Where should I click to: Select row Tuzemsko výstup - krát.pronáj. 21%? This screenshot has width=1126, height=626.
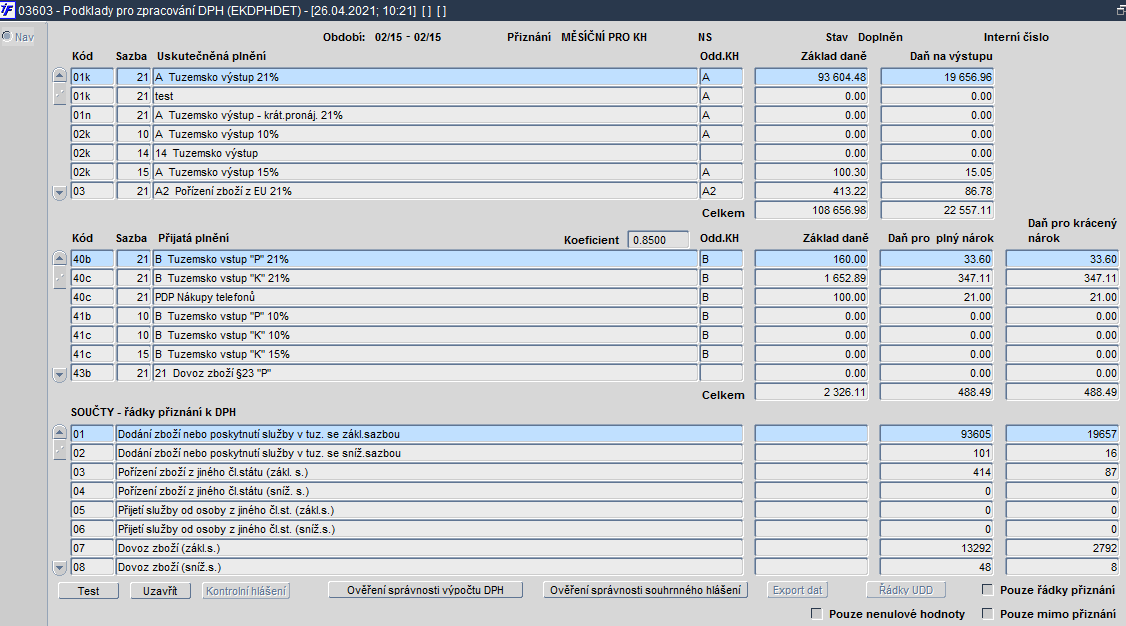(425, 115)
